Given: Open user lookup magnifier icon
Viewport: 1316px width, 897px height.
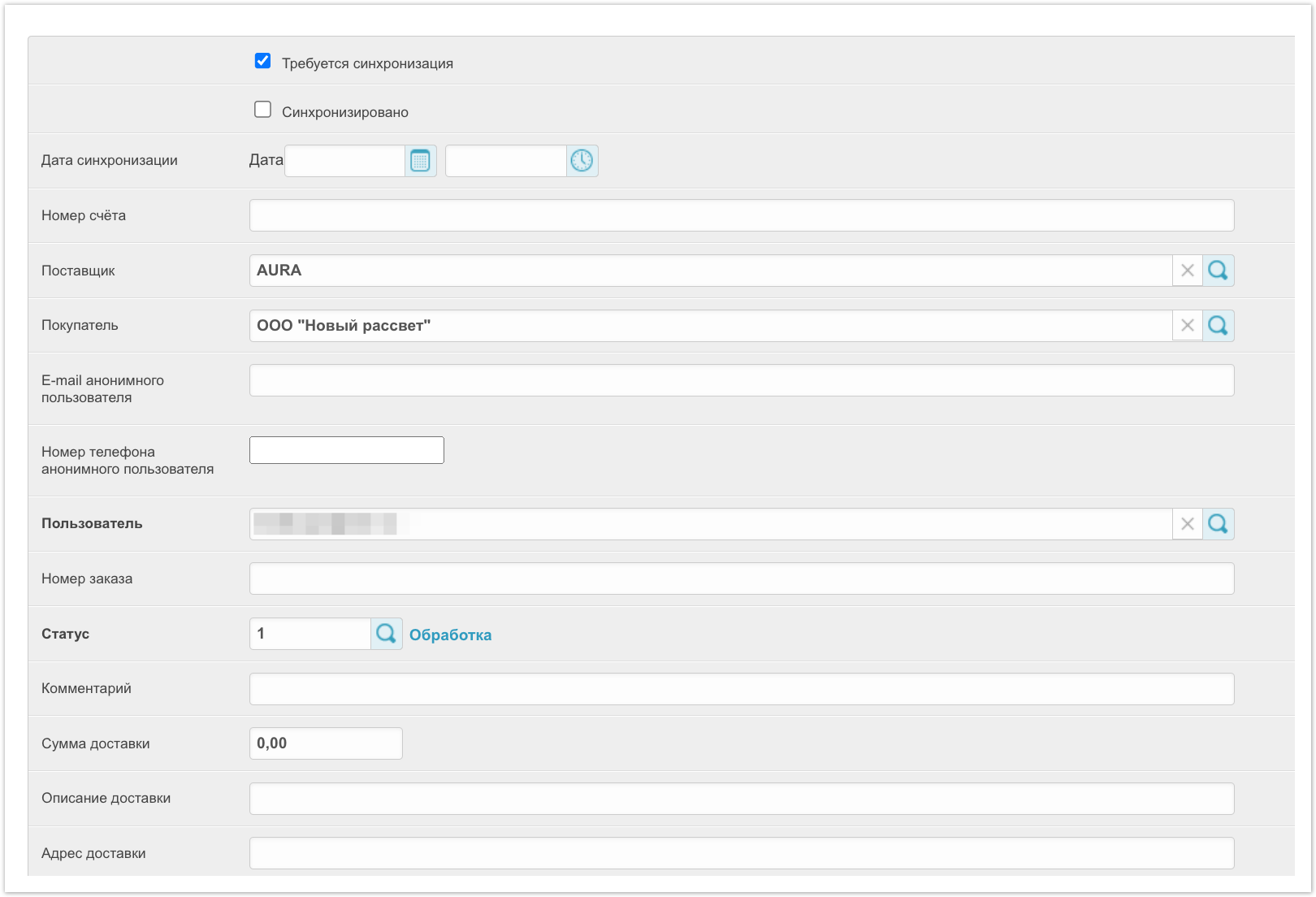Looking at the screenshot, I should (x=1218, y=524).
